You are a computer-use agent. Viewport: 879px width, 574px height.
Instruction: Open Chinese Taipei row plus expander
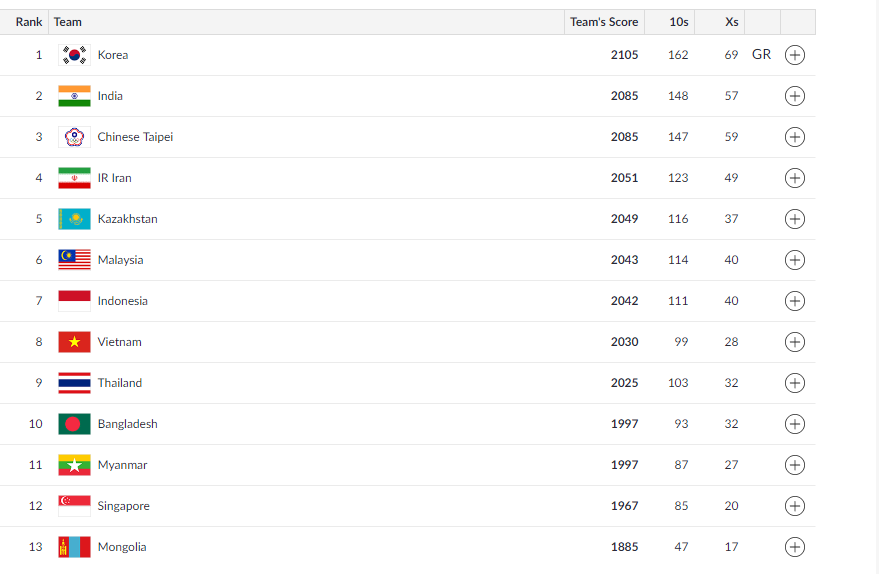794,137
